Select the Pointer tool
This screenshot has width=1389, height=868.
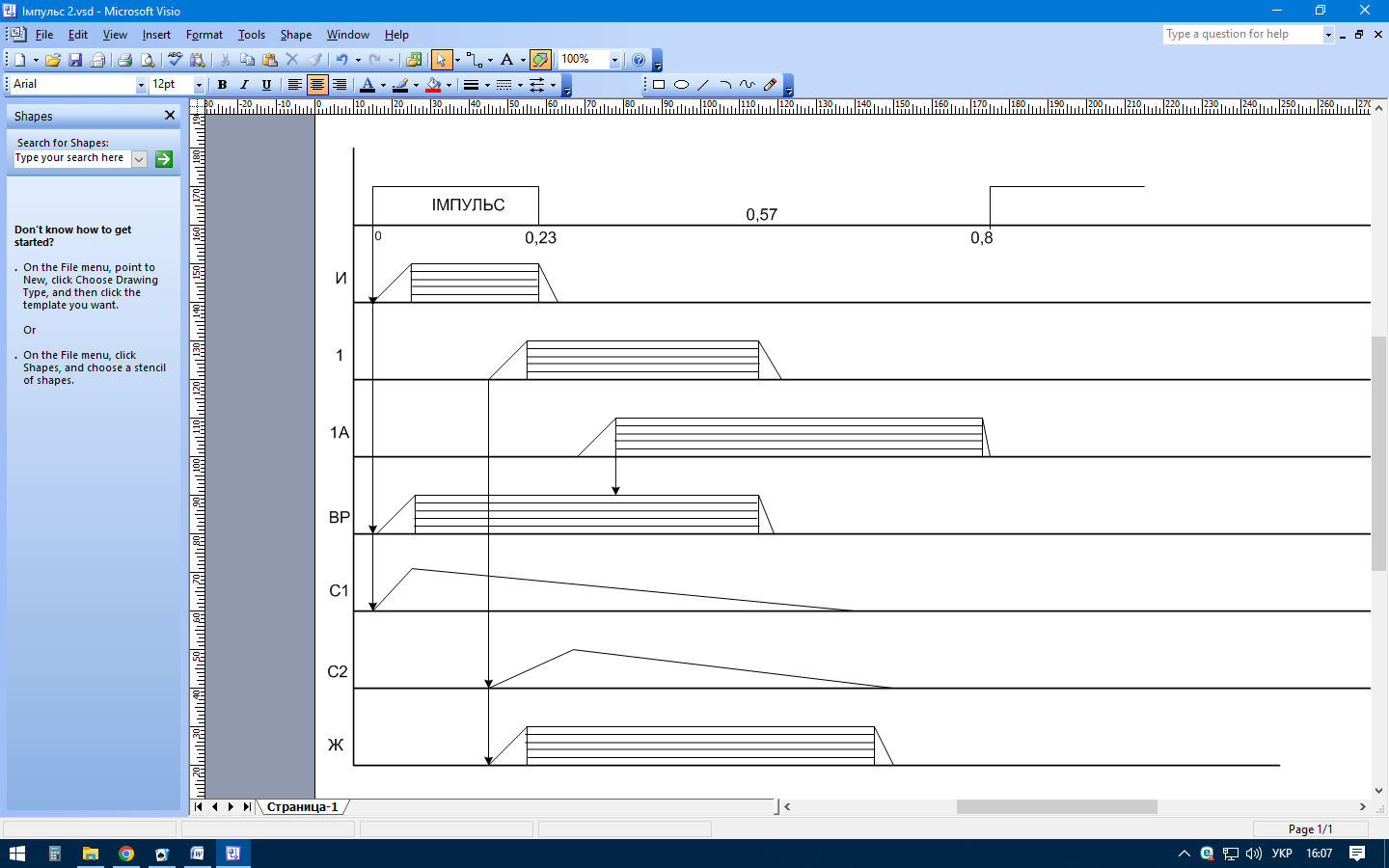point(441,60)
